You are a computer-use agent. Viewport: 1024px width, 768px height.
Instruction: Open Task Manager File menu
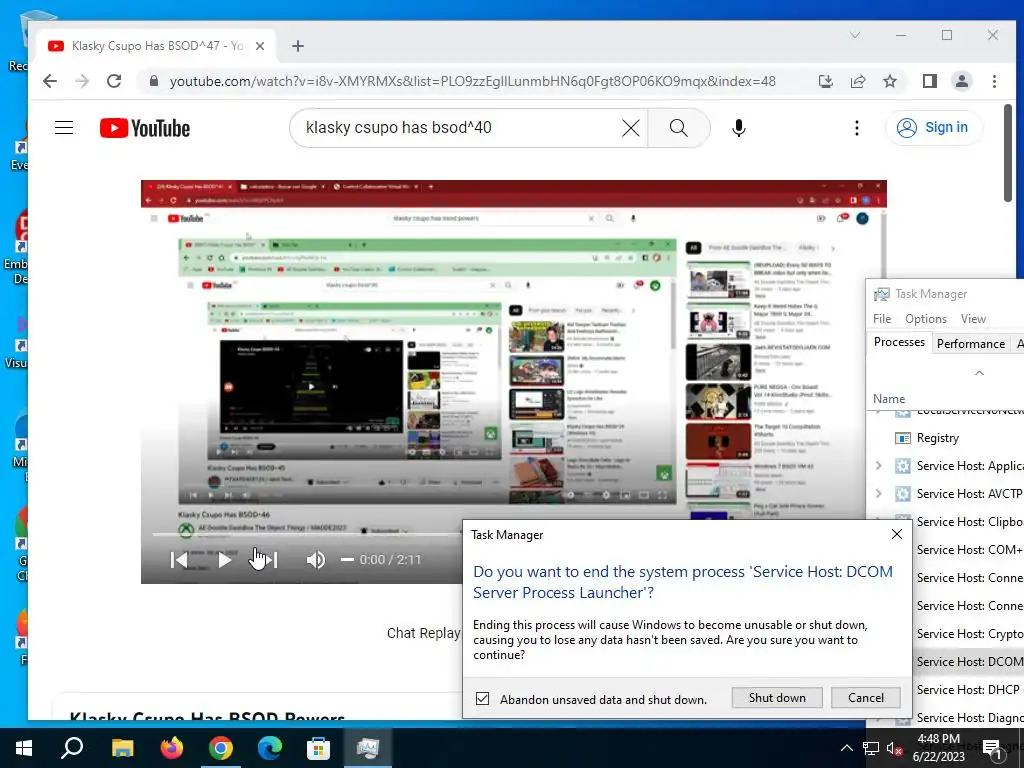click(882, 319)
